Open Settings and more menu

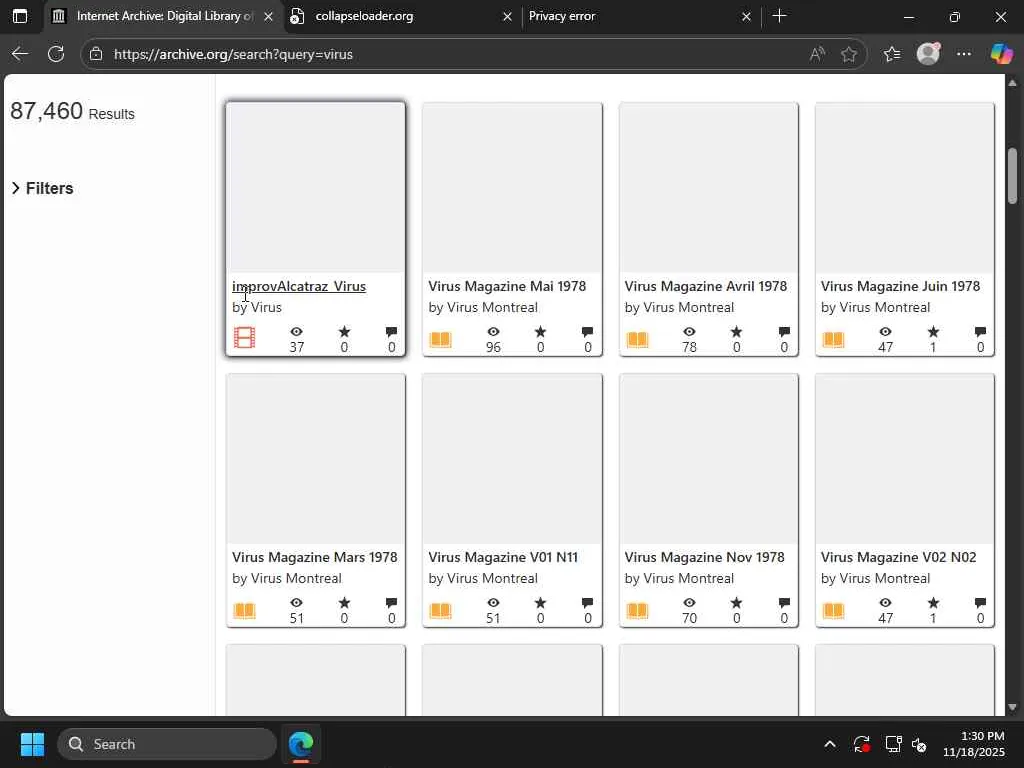[964, 54]
